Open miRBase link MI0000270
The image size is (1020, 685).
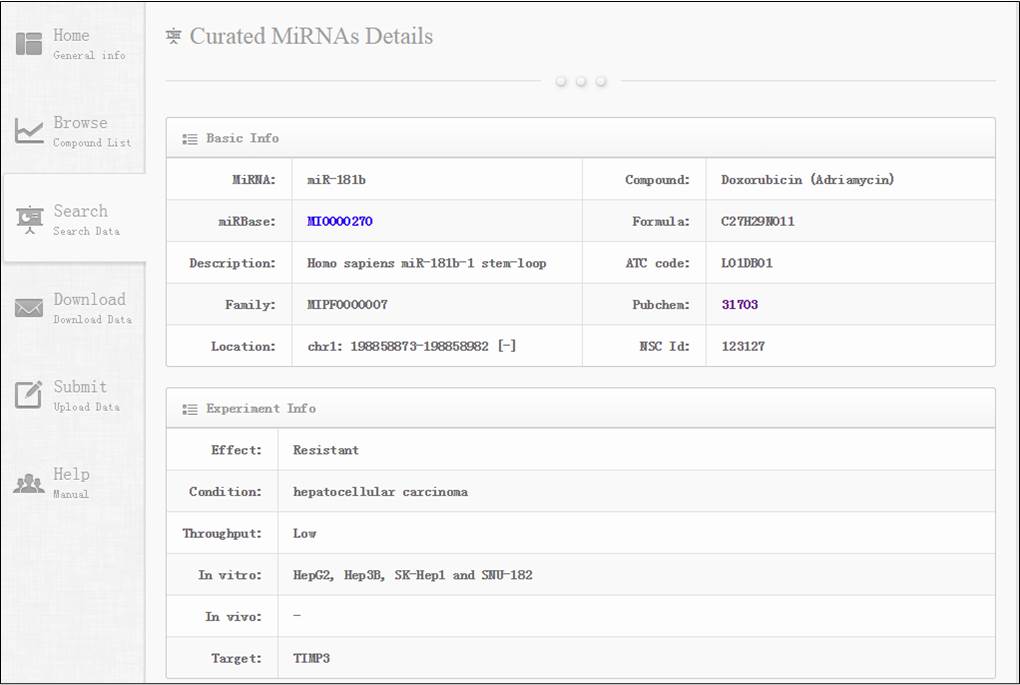click(x=340, y=221)
